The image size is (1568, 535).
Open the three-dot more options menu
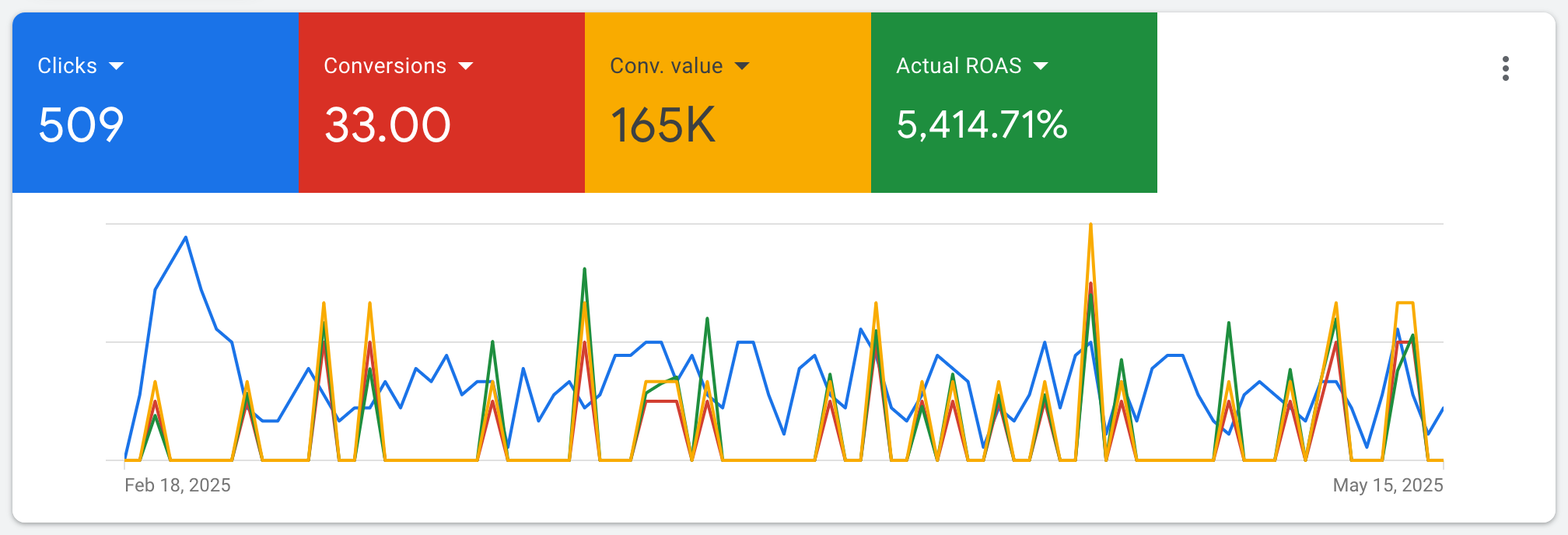1506,68
